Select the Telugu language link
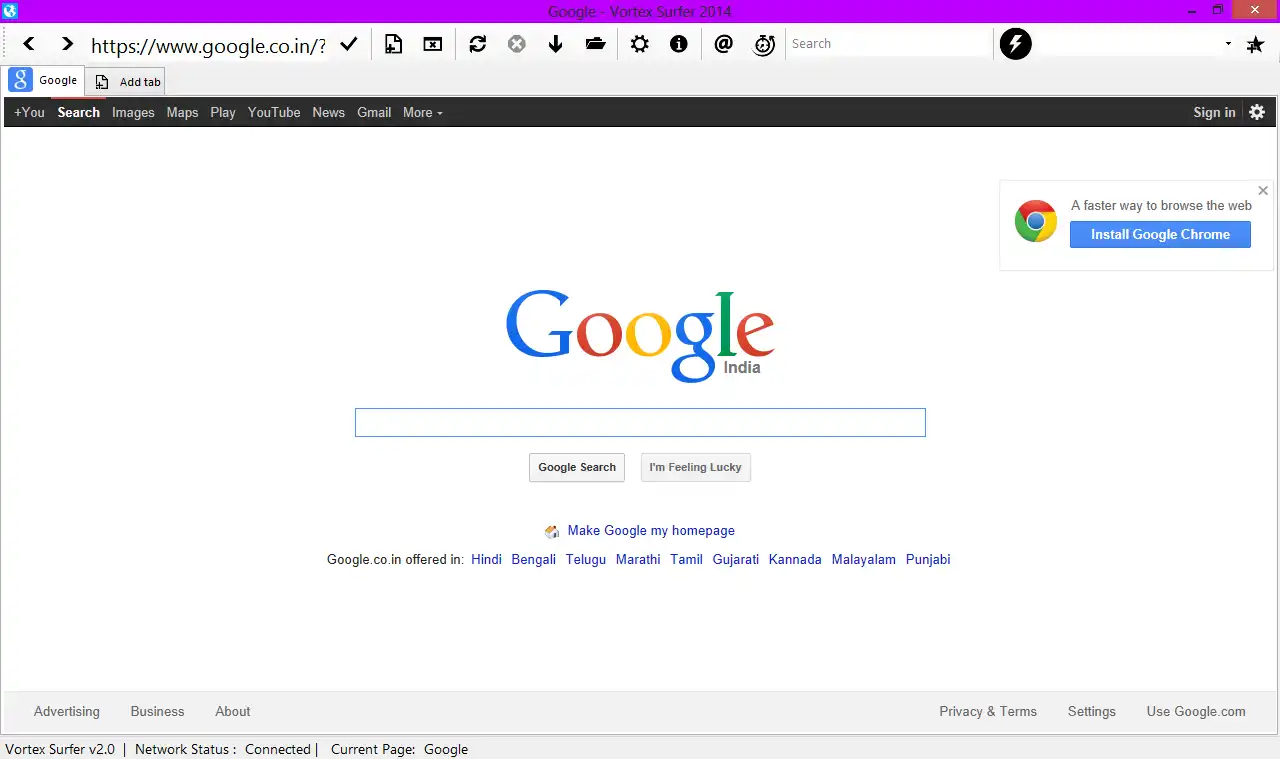This screenshot has width=1280, height=759. click(586, 559)
